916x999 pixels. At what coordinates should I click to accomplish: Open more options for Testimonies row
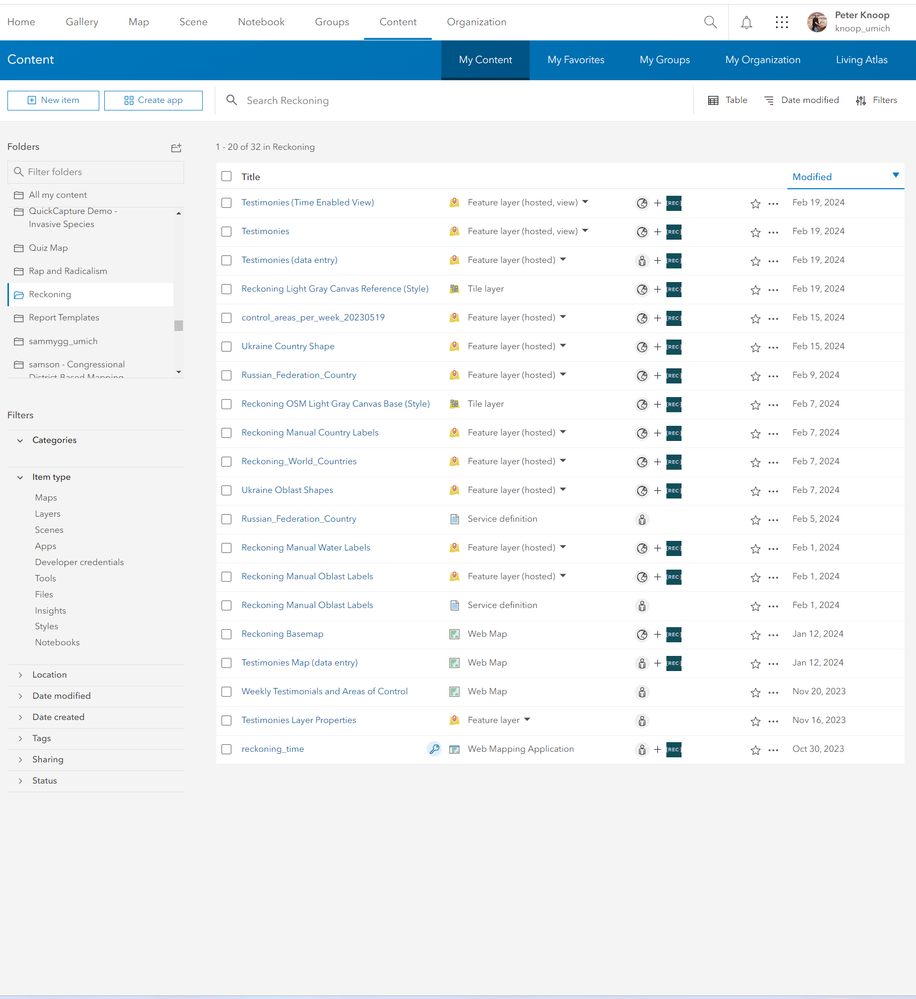click(x=773, y=233)
